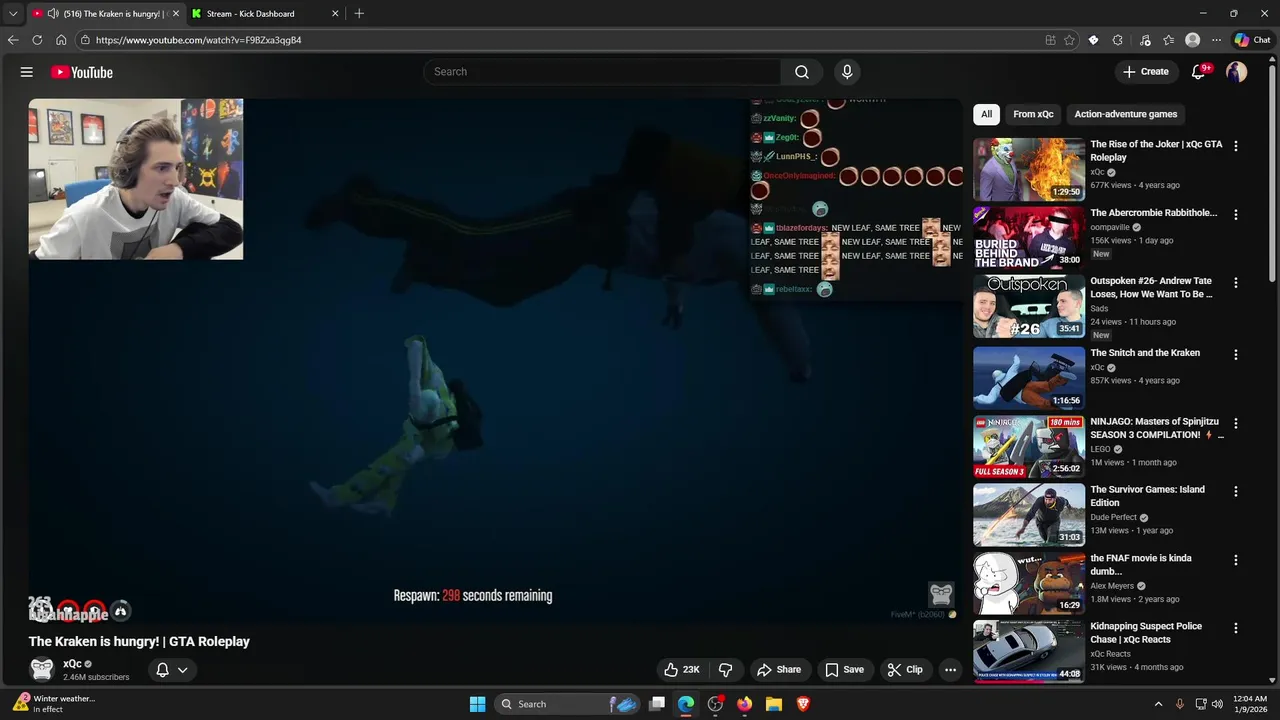1280x720 pixels.
Task: Open the Copilot Chat button
Action: [1252, 40]
